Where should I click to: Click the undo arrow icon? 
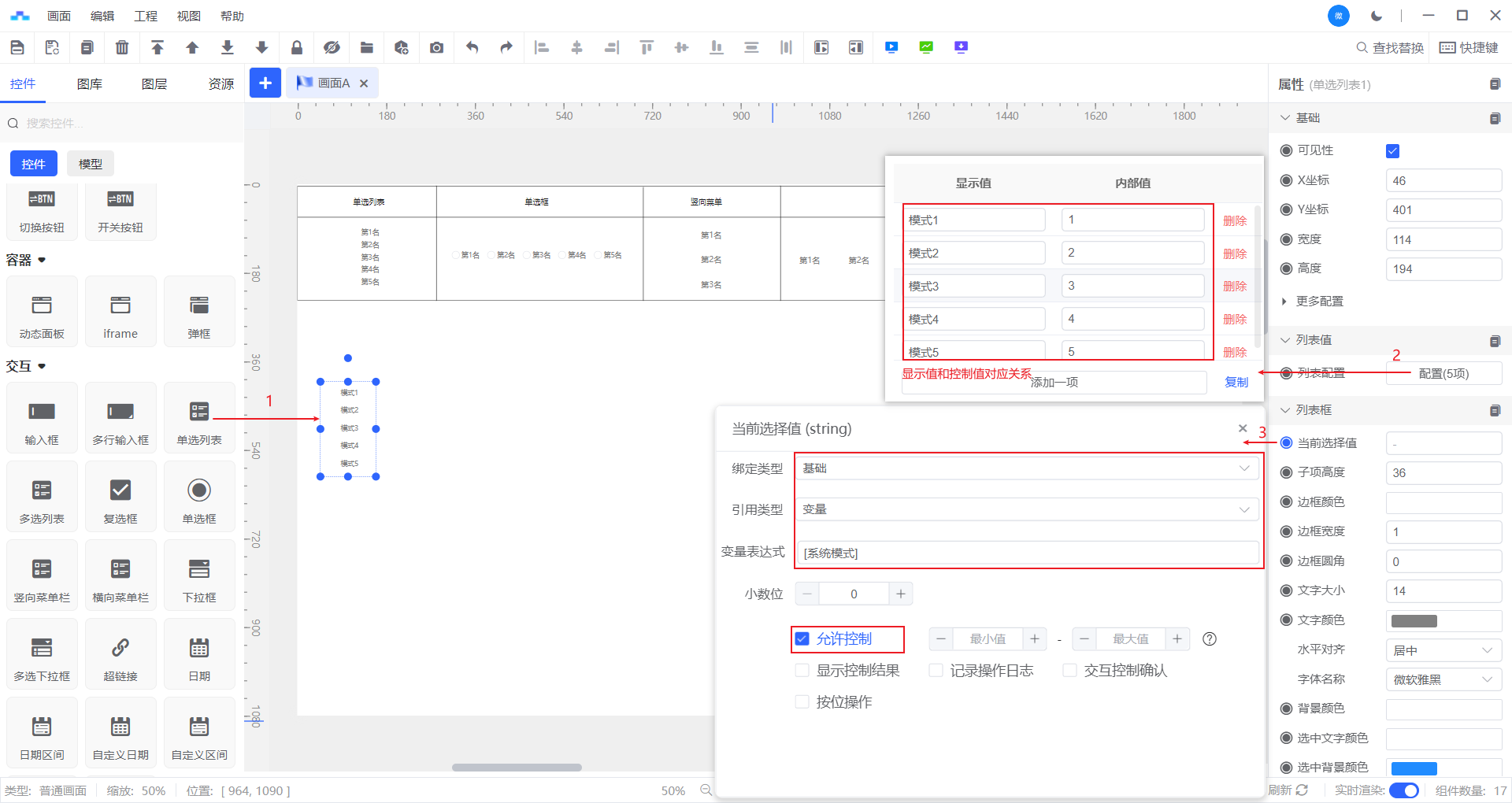[472, 48]
